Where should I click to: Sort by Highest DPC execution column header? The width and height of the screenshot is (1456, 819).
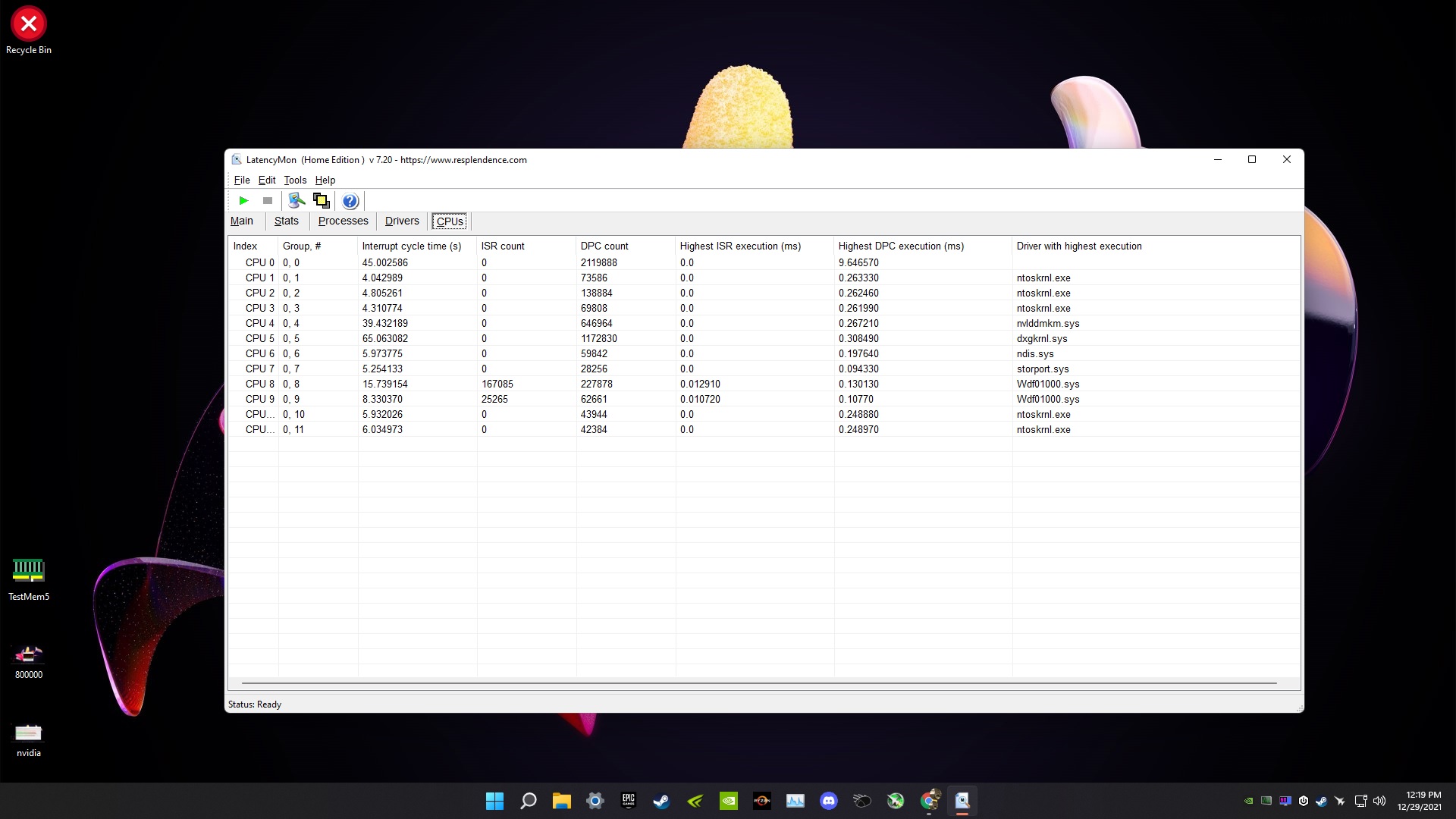[901, 246]
